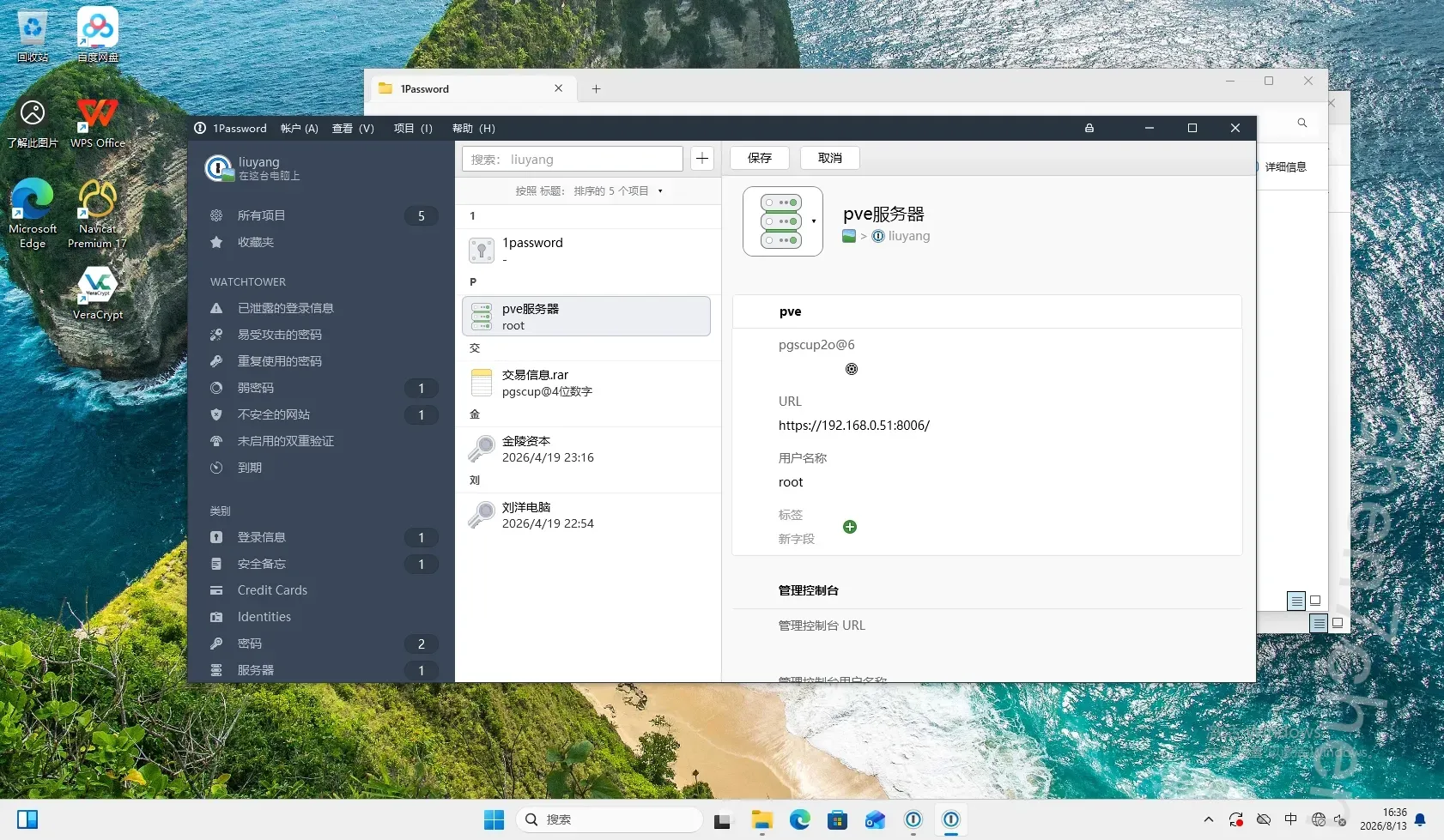Open Outlook from the taskbar
The image size is (1444, 840).
point(876,820)
